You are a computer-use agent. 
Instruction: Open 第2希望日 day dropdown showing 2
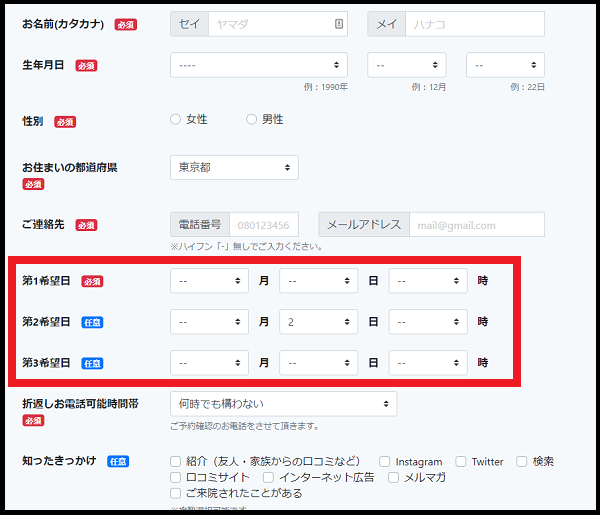click(x=318, y=322)
